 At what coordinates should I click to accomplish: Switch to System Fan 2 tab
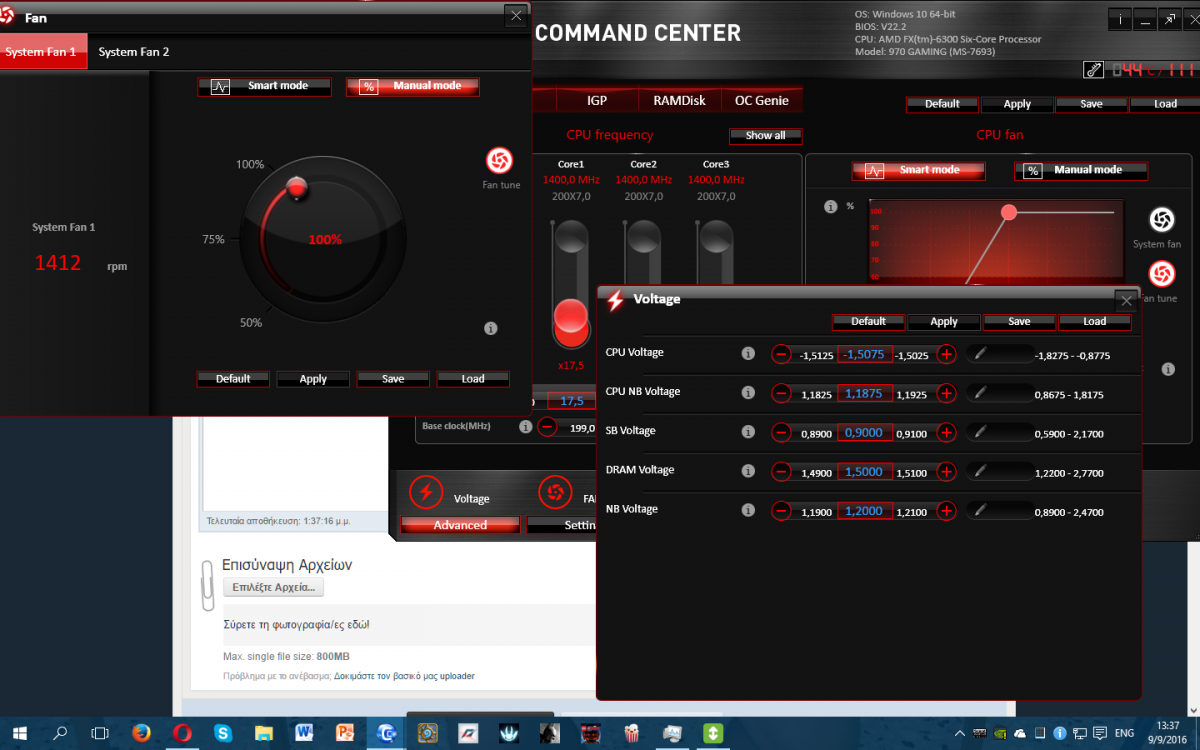(x=134, y=52)
